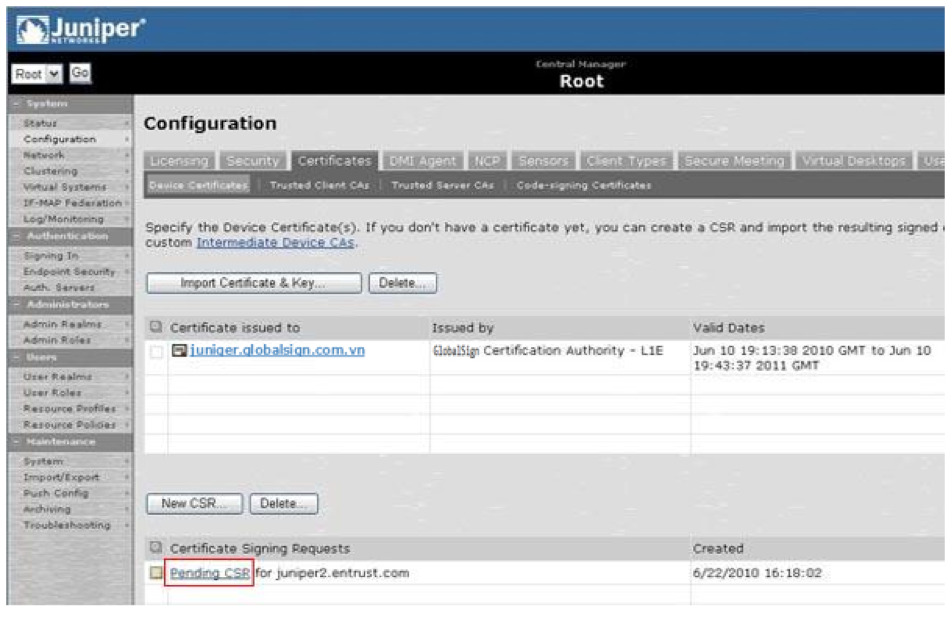Tick the checkbox for juniger.globalsign.com.vn certificate
Viewport: 952px width, 620px height.
click(157, 352)
